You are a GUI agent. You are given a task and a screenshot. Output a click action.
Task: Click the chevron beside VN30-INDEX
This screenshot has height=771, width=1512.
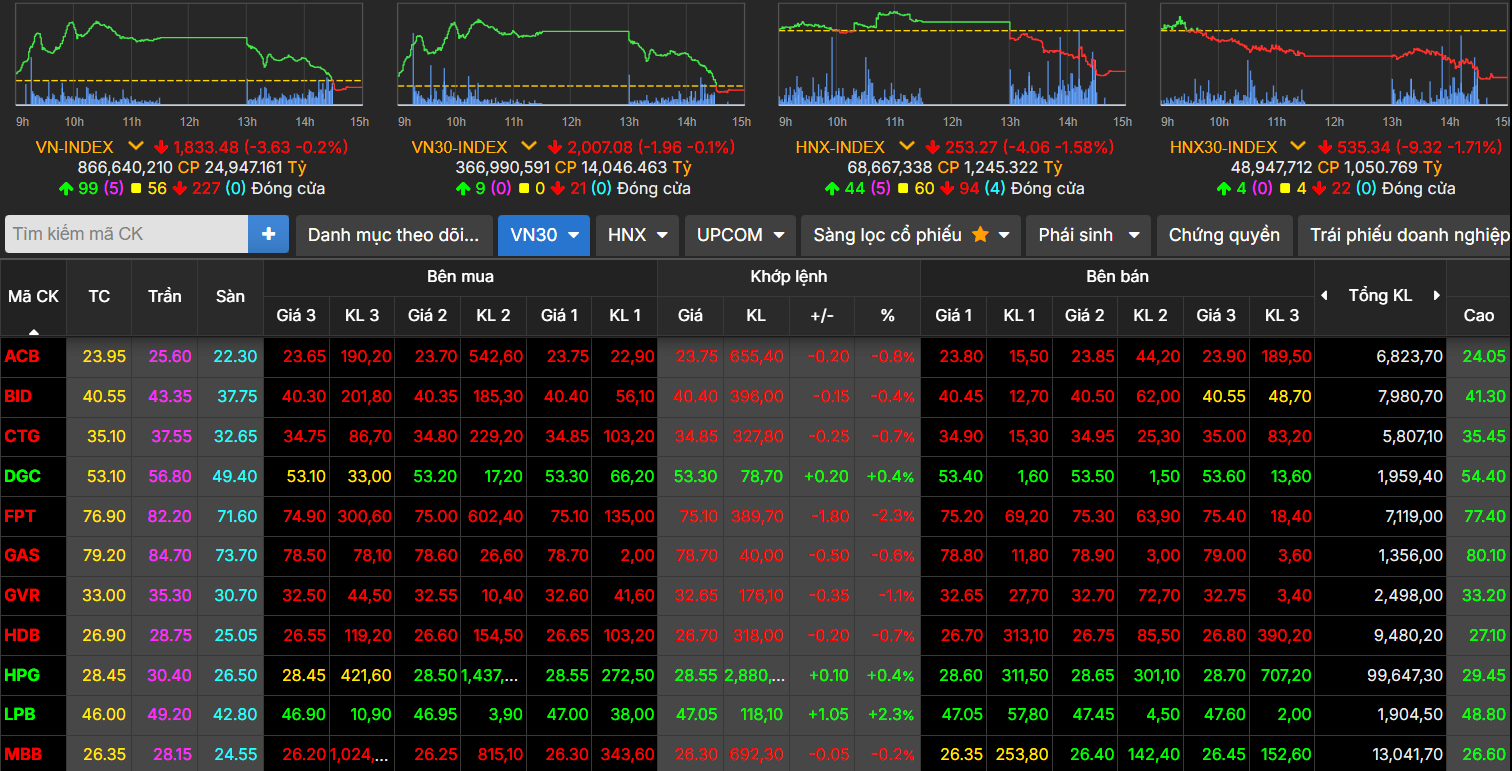coord(529,147)
